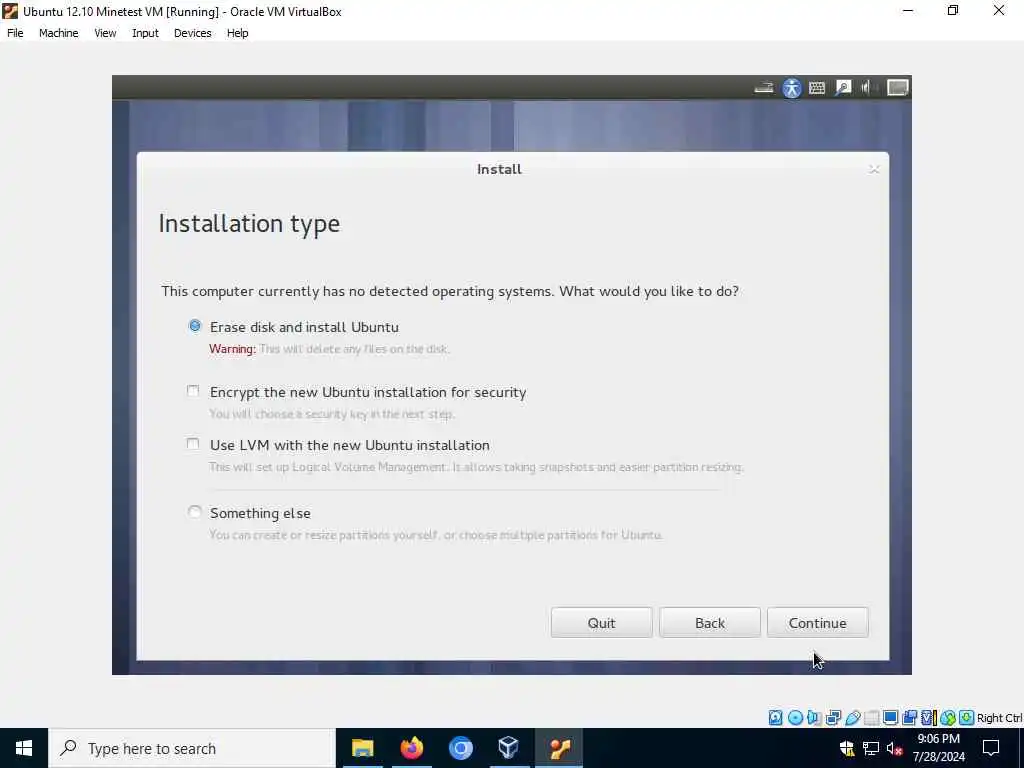The height and width of the screenshot is (768, 1024).
Task: Select Erase disk and install Ubuntu
Action: pos(195,326)
